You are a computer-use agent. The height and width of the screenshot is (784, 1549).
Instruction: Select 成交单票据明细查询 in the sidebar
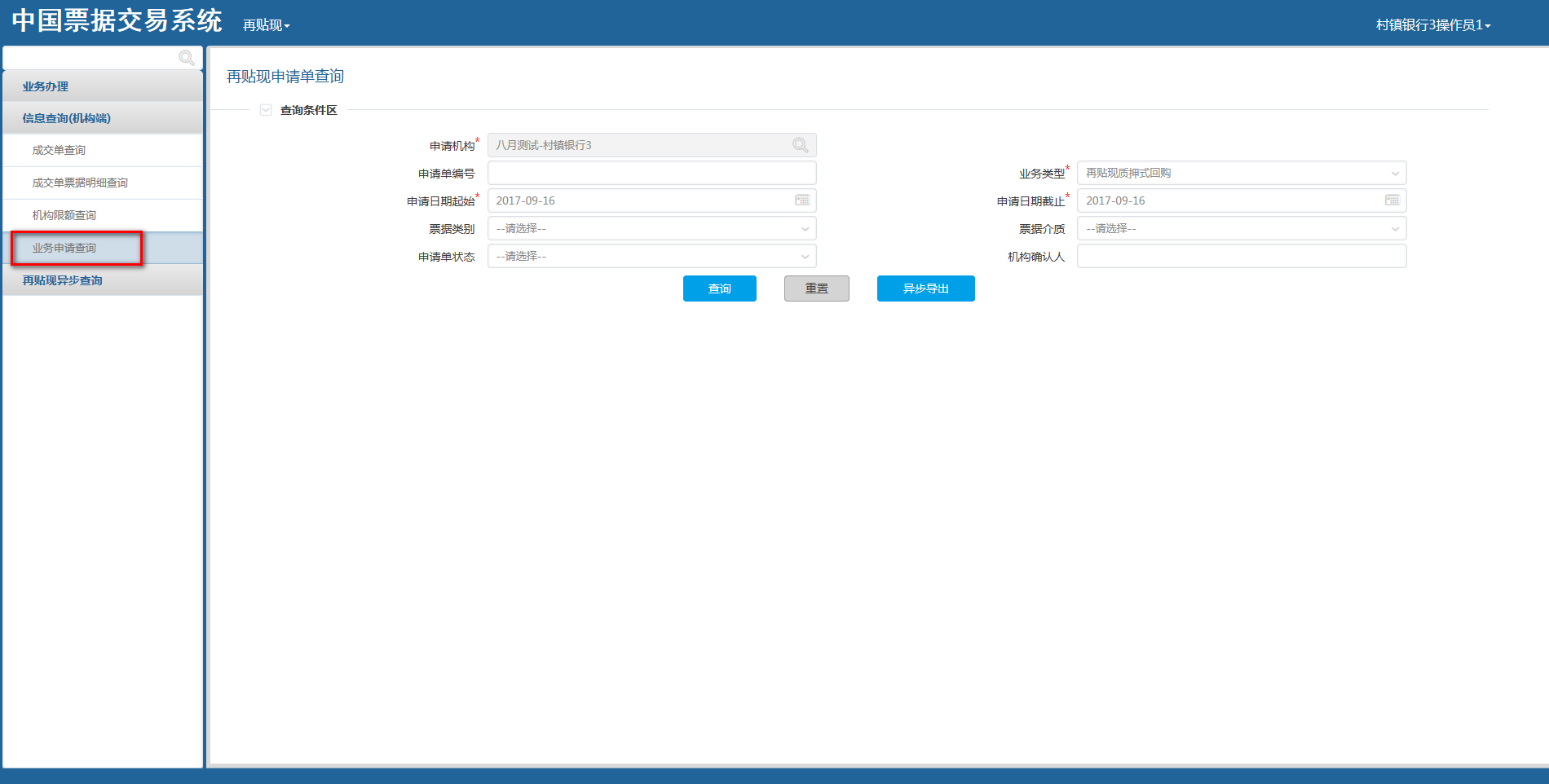[x=80, y=183]
